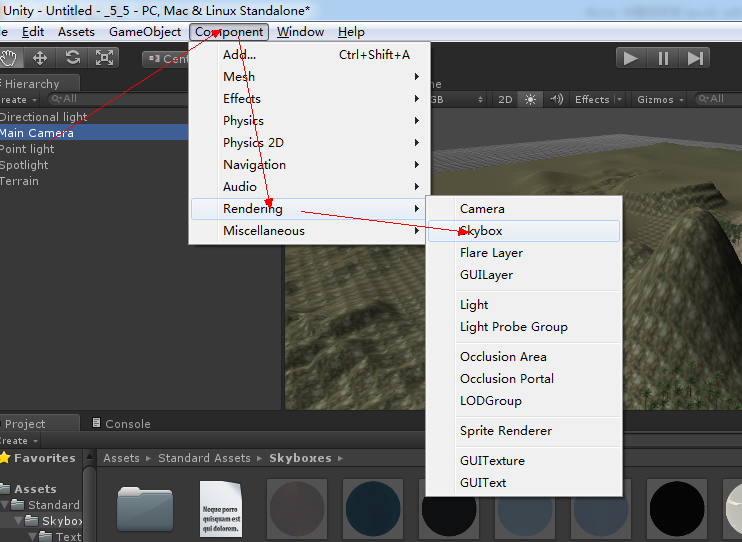
Task: Open the Assets menu
Action: 76,32
